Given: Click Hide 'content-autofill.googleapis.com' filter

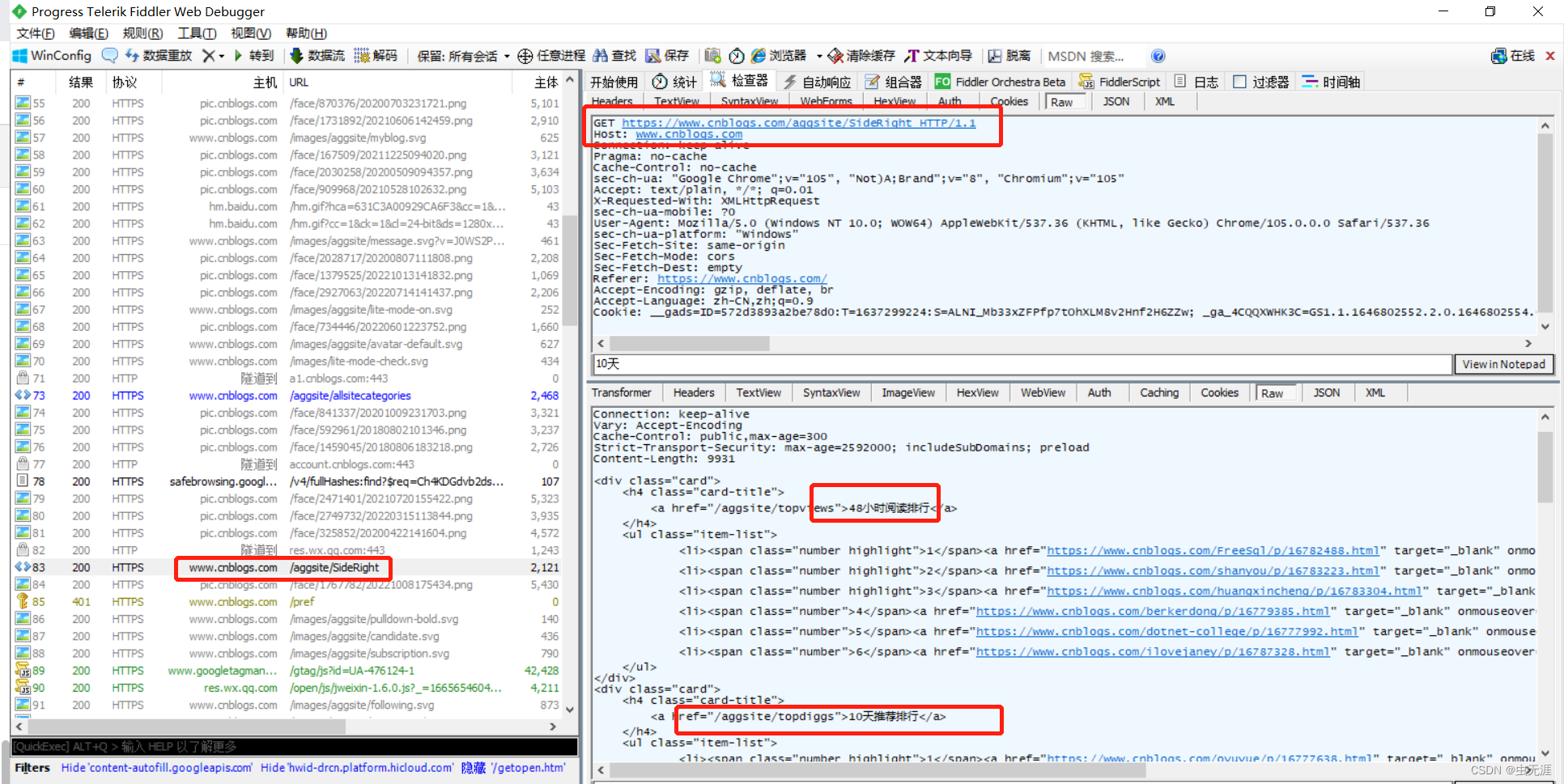Looking at the screenshot, I should (157, 767).
